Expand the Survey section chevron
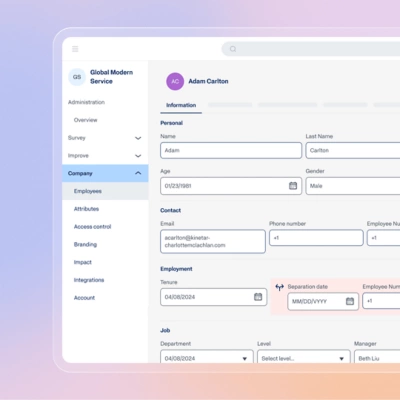Screen dimensions: 400x400 pos(138,138)
